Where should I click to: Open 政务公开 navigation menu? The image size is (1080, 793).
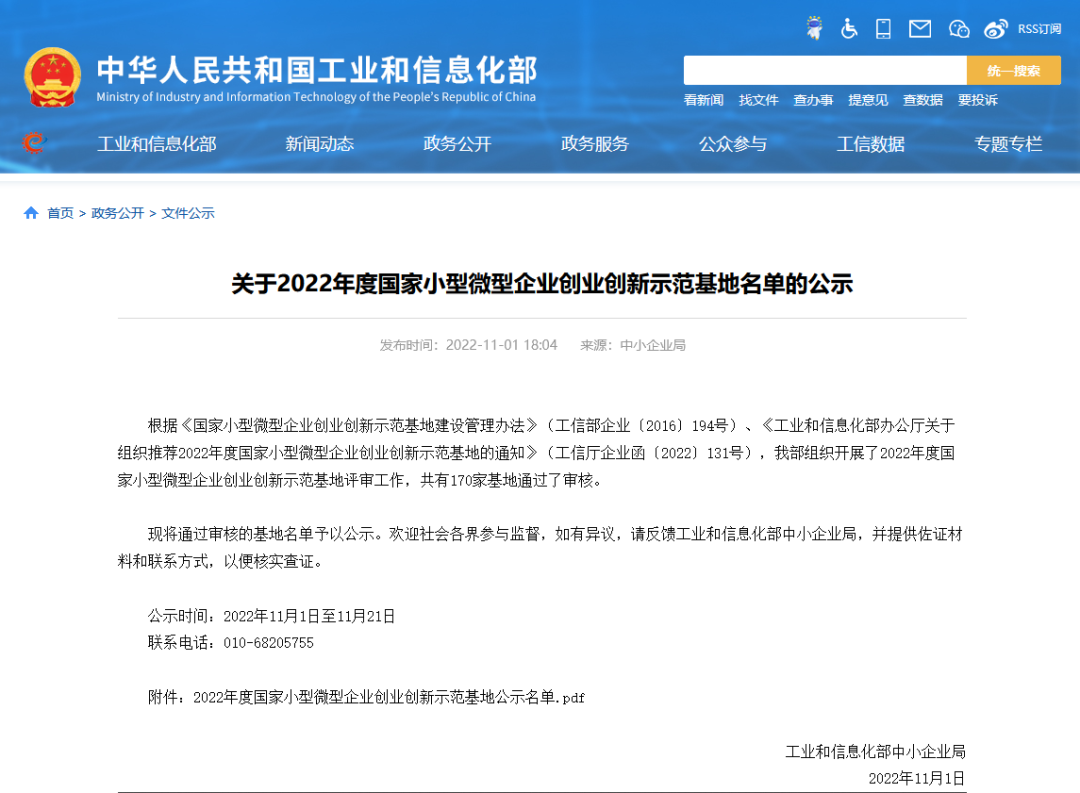tap(457, 143)
